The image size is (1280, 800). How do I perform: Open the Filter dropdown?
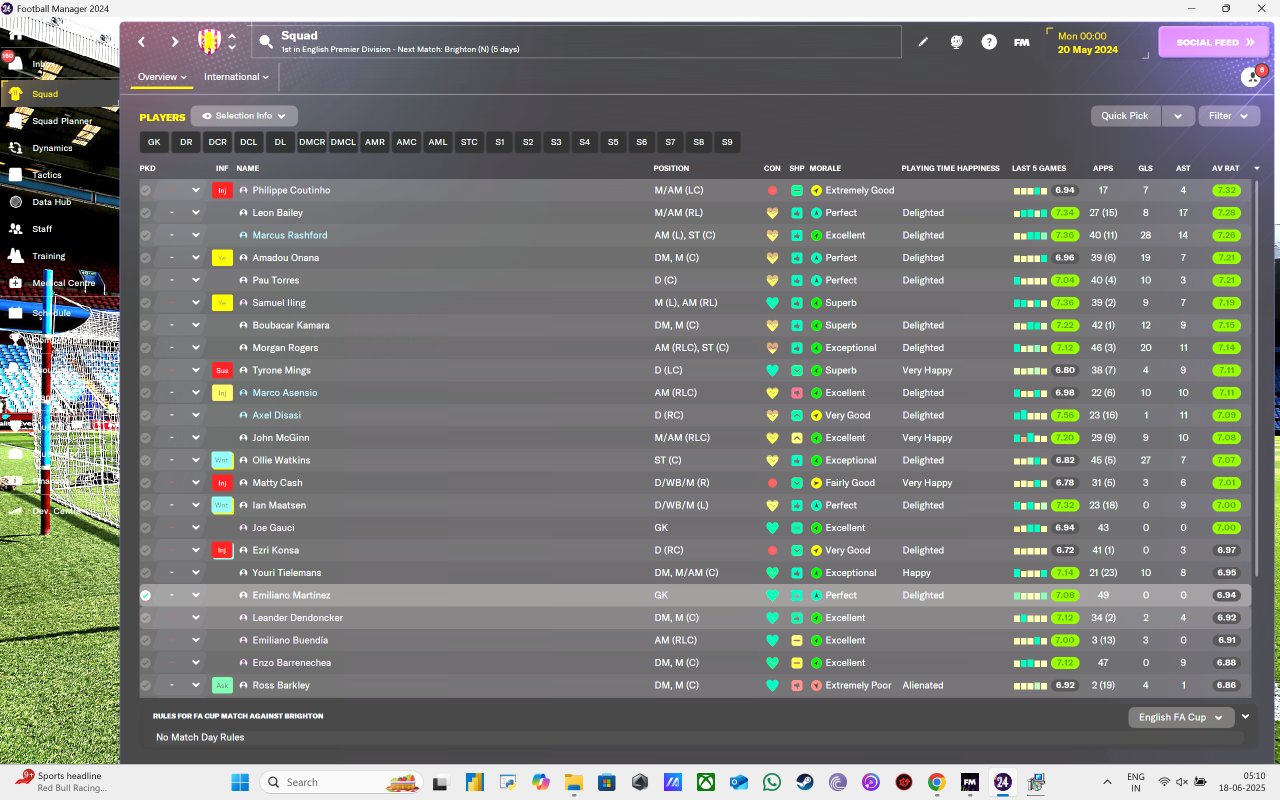1228,116
